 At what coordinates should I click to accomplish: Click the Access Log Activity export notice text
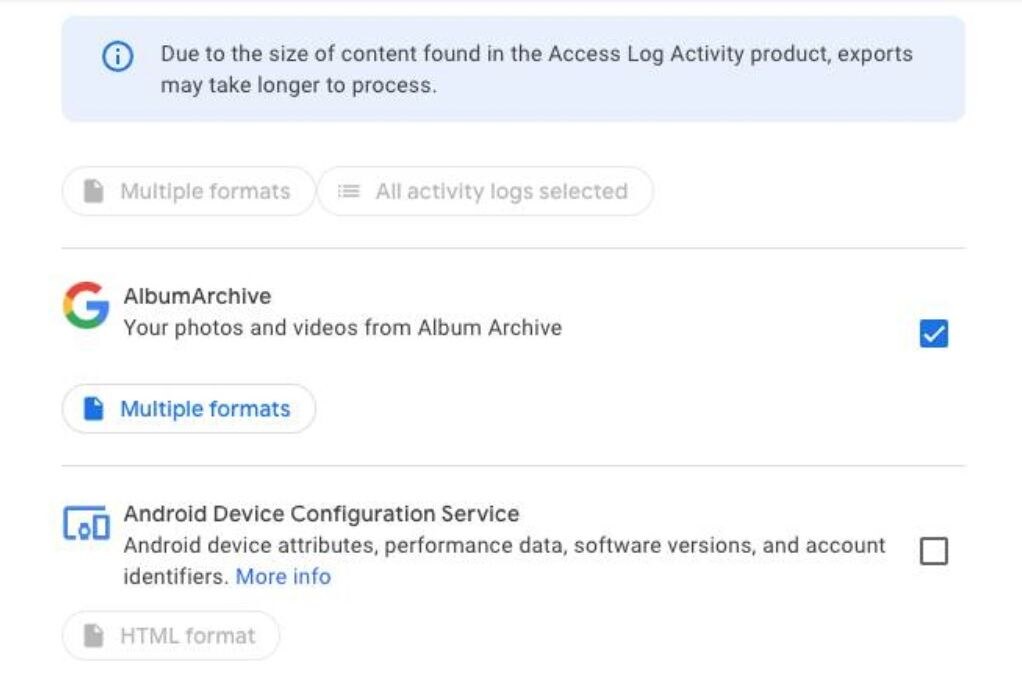(536, 69)
